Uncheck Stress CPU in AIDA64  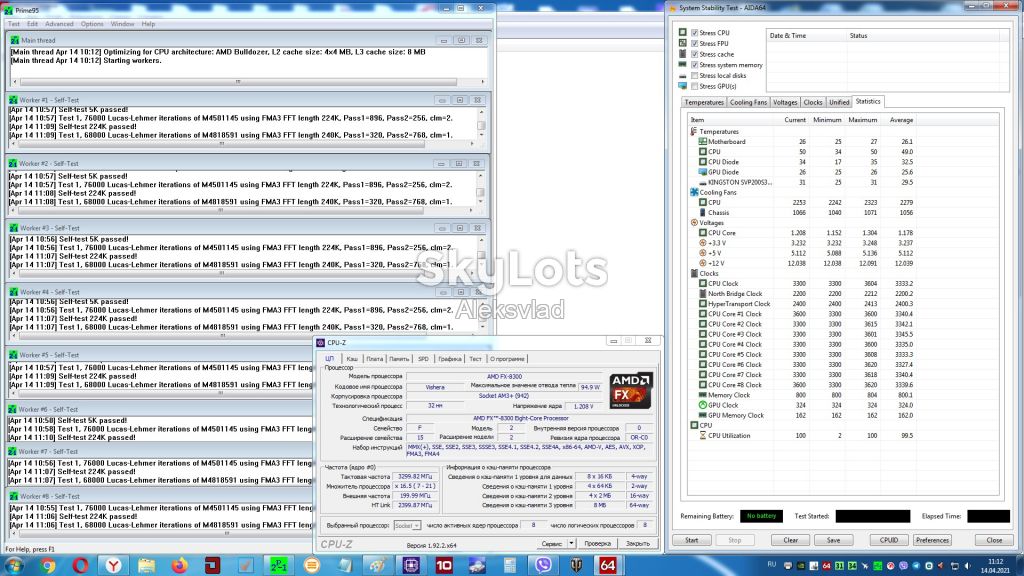pyautogui.click(x=694, y=33)
